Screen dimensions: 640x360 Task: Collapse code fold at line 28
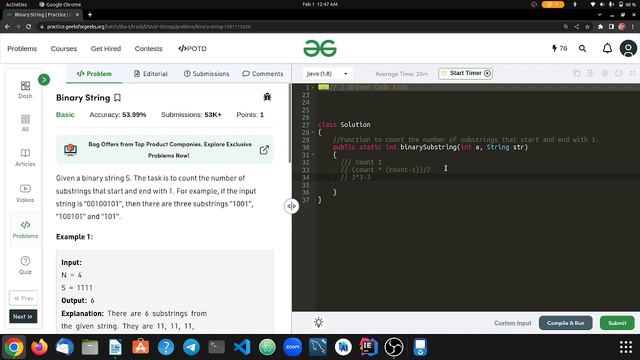click(313, 132)
